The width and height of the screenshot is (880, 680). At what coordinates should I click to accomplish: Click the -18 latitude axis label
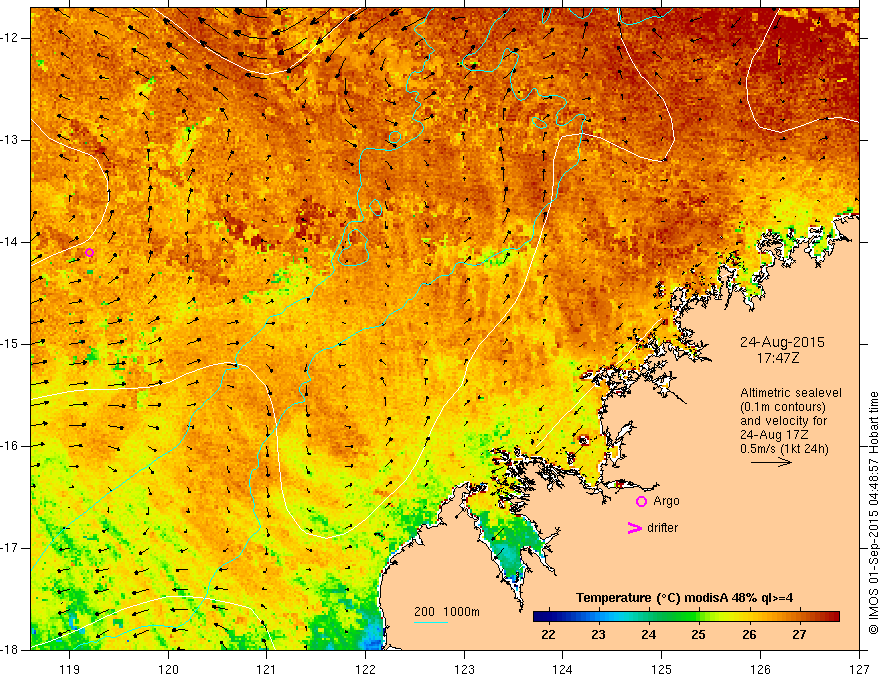click(11, 650)
